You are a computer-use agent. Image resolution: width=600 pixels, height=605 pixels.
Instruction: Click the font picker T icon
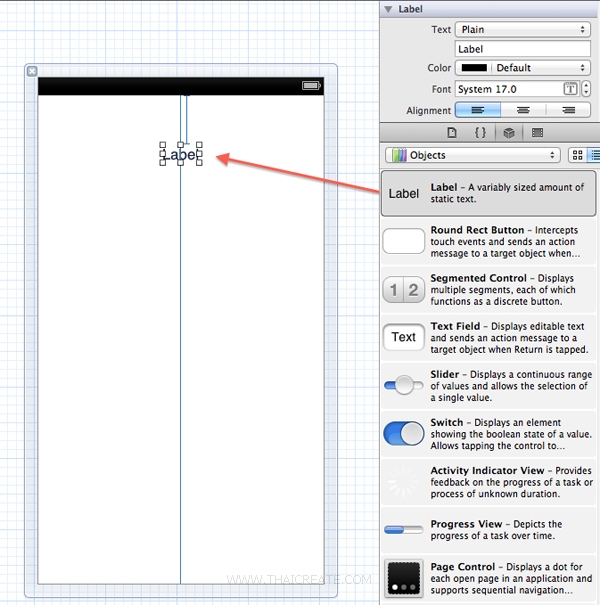(x=571, y=89)
